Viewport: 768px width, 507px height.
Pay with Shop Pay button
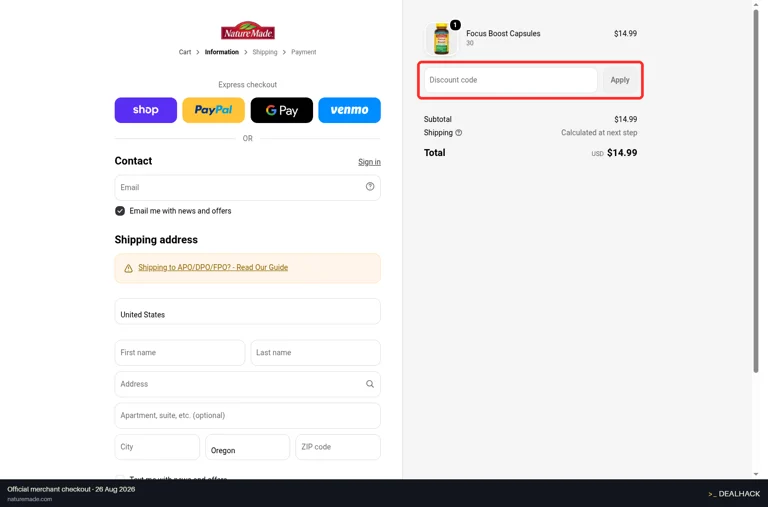click(x=145, y=110)
